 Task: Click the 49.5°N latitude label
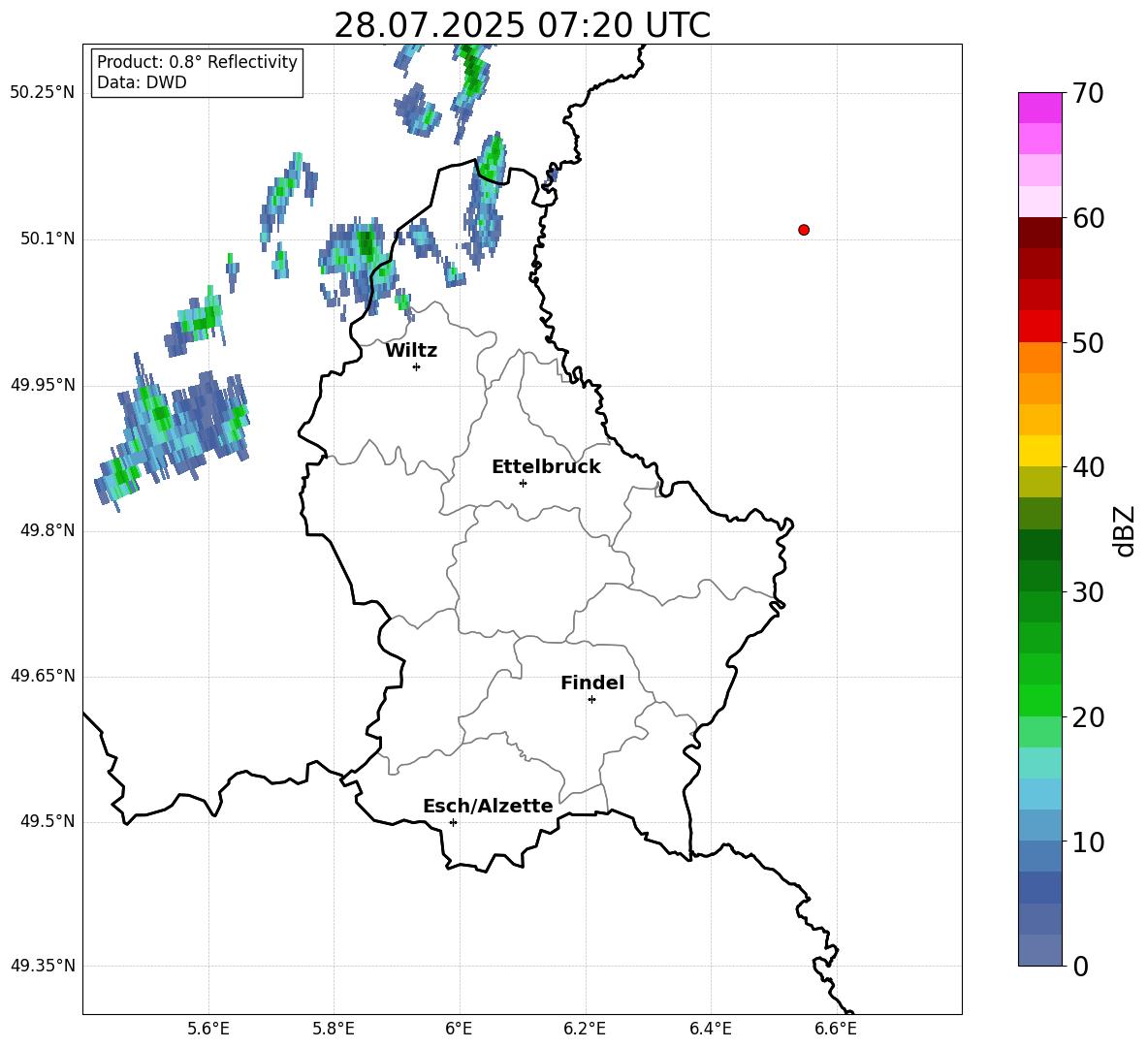(48, 821)
